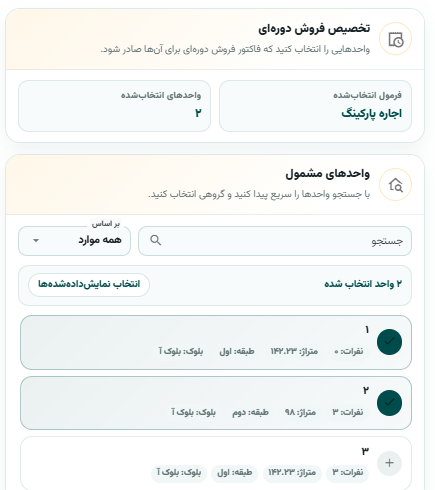Click unit ۲ row card
This screenshot has width=435, height=490.
pyautogui.click(x=216, y=403)
